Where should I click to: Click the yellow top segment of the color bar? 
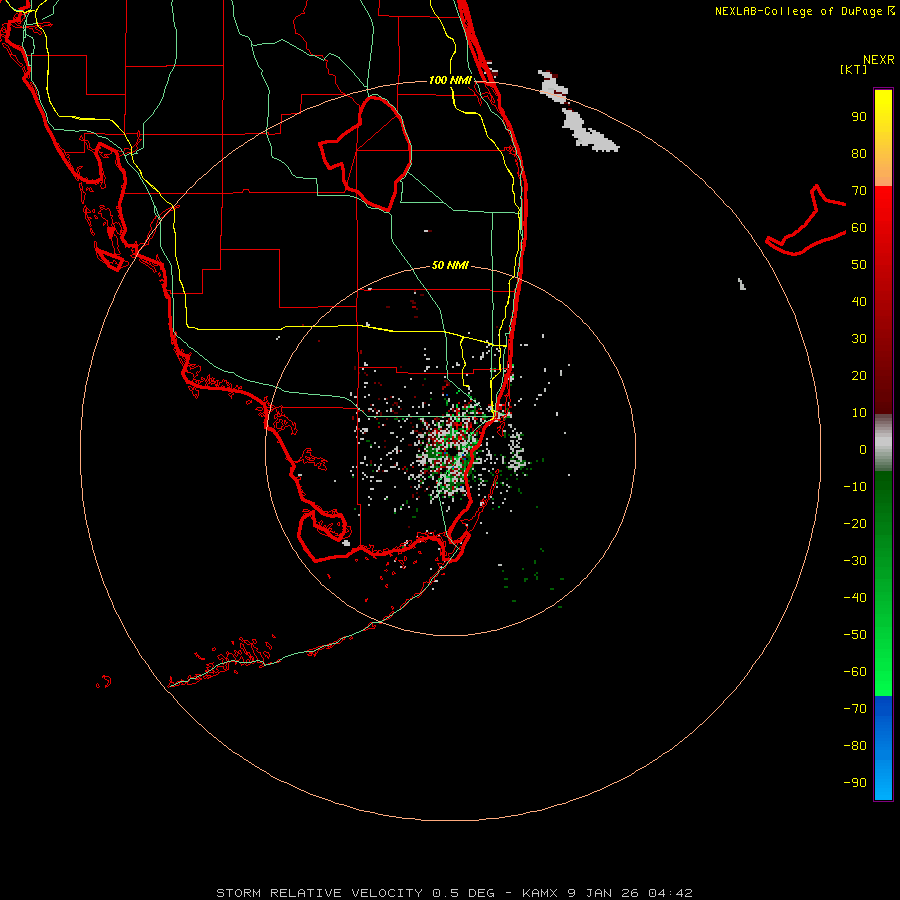click(x=883, y=138)
